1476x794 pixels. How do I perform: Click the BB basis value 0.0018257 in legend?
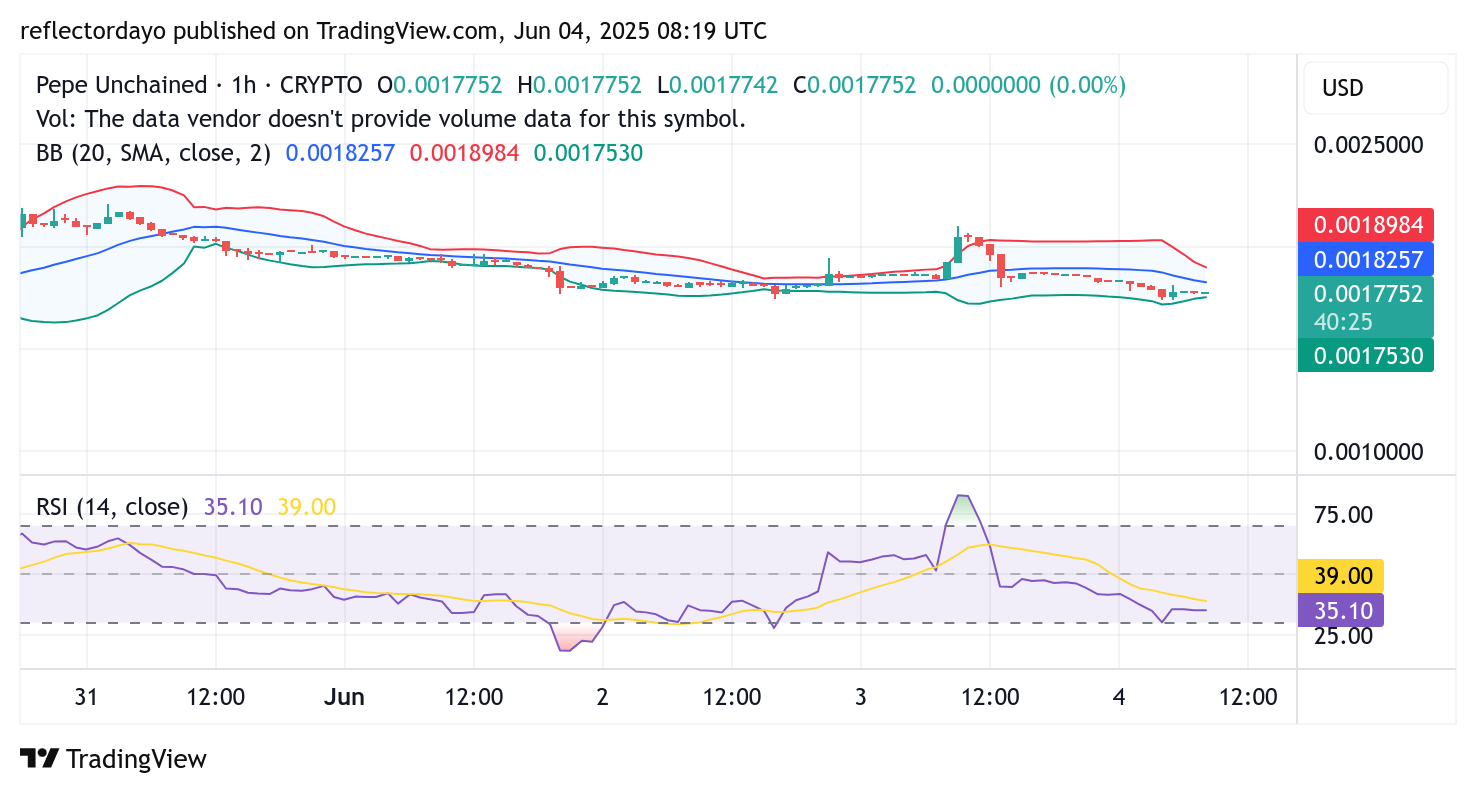click(x=340, y=153)
